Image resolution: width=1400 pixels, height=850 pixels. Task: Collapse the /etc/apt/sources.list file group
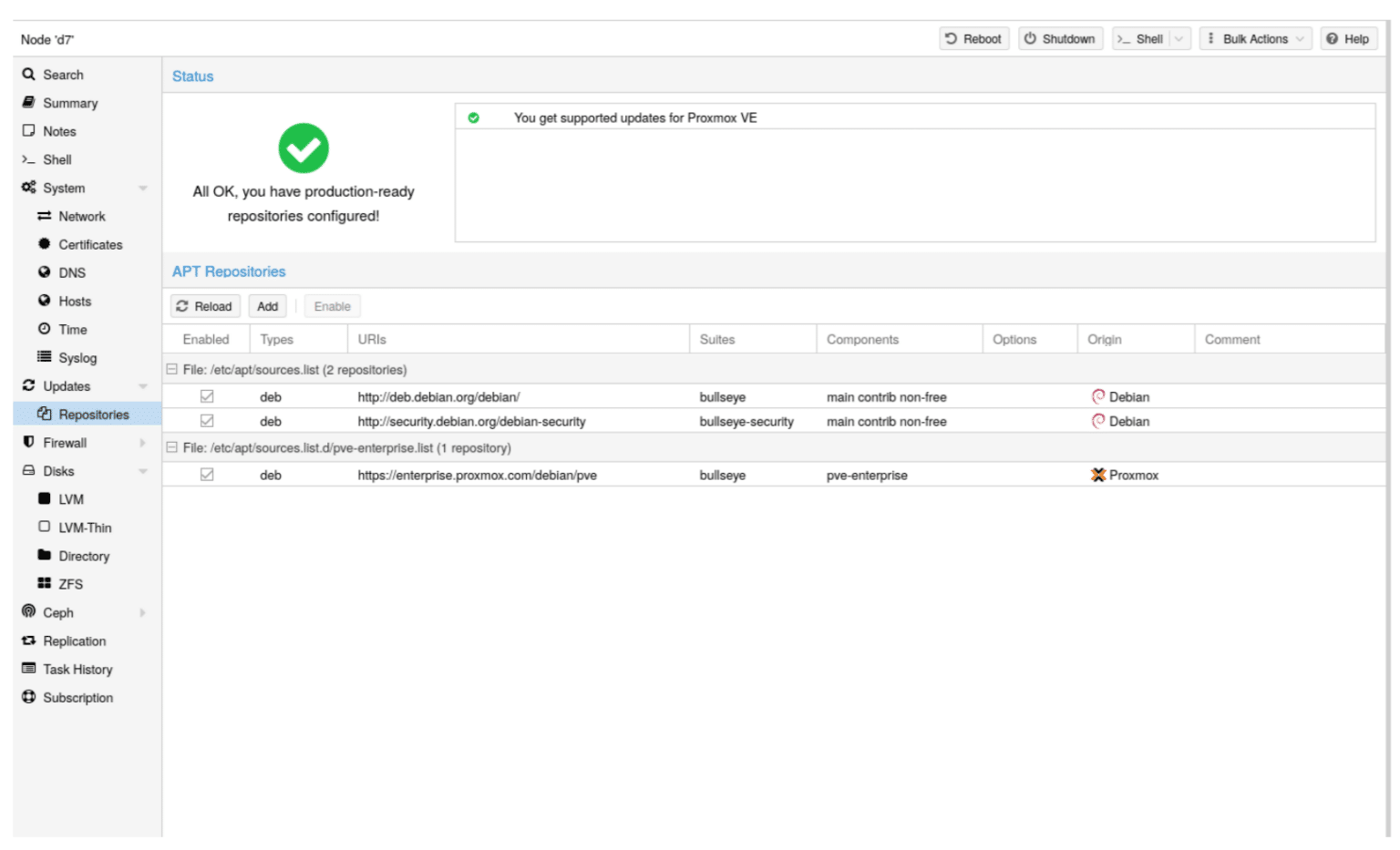click(x=171, y=369)
